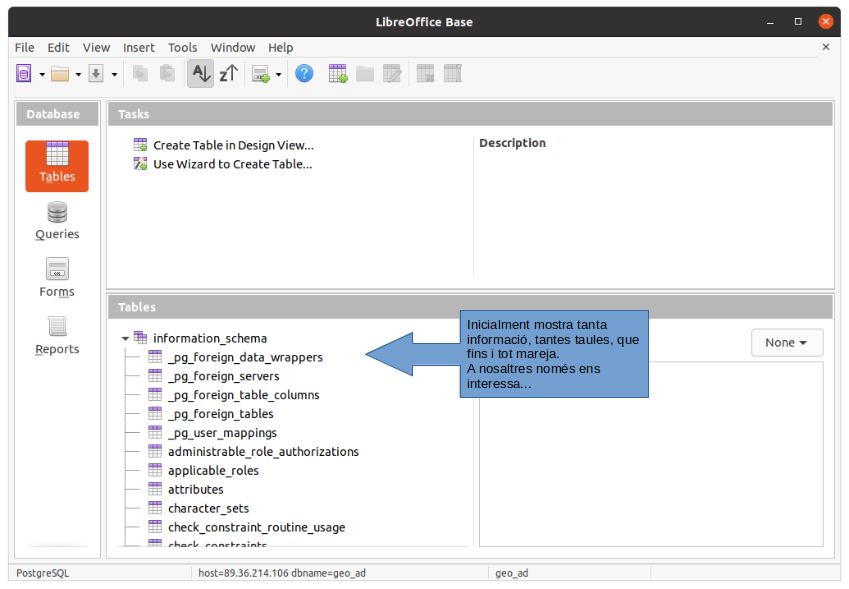Select attributes table
The width and height of the screenshot is (849, 589).
click(195, 489)
